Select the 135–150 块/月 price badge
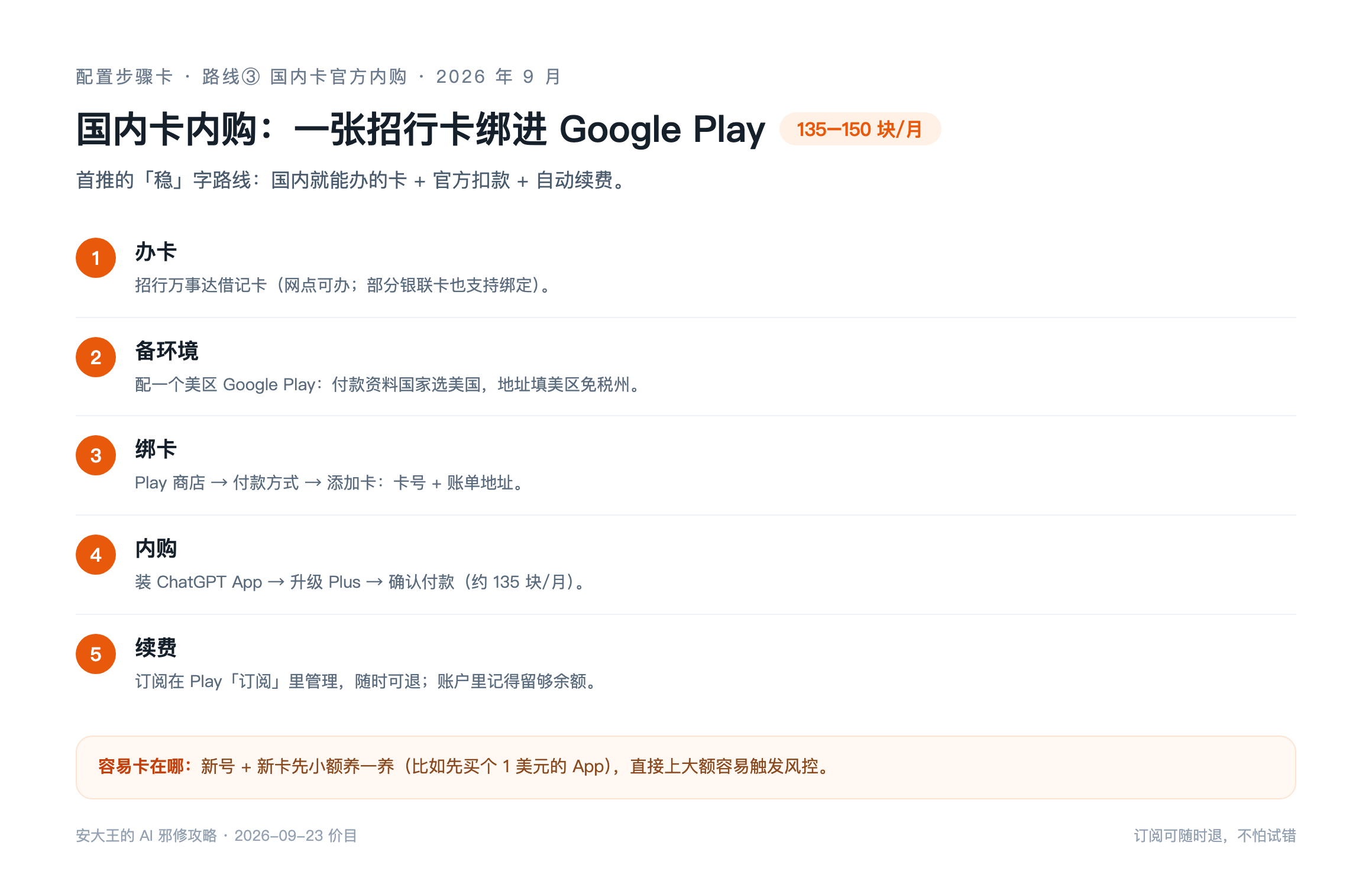This screenshot has height=894, width=1372. pyautogui.click(x=860, y=129)
